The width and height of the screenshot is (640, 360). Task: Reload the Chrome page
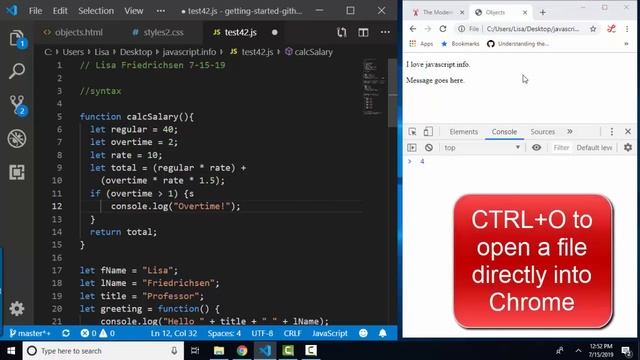pyautogui.click(x=443, y=29)
